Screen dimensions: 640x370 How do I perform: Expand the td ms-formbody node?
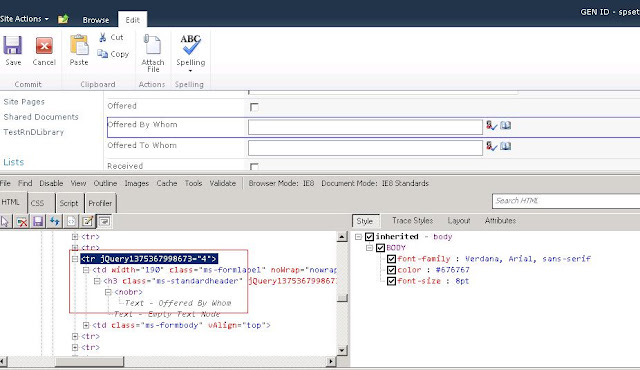coord(86,325)
